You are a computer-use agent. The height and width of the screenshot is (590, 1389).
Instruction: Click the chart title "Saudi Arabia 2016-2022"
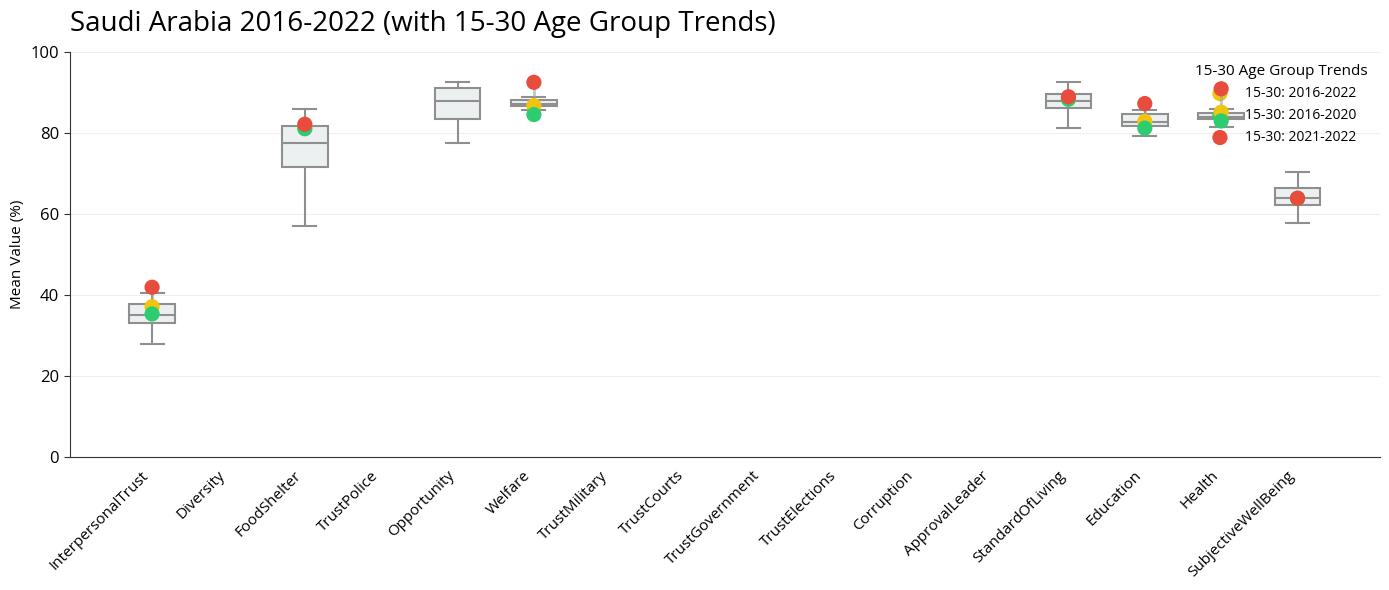tap(422, 22)
